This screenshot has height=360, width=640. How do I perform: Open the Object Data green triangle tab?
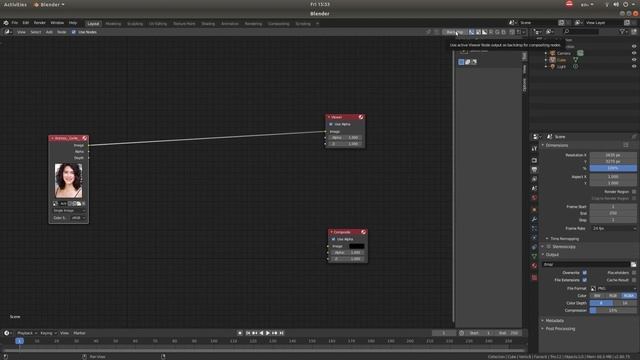point(534,256)
